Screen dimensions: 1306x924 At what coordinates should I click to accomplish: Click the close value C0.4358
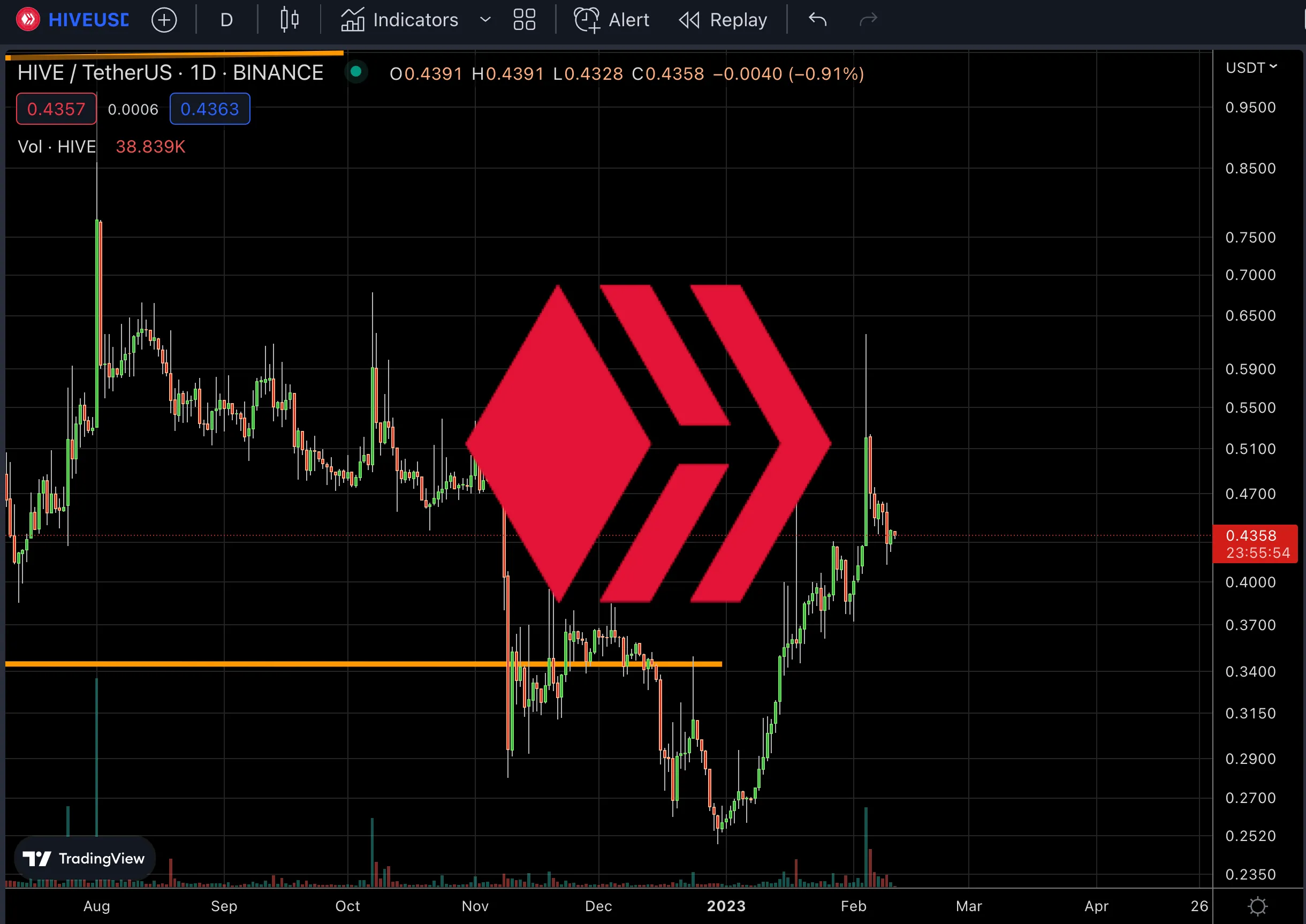668,74
